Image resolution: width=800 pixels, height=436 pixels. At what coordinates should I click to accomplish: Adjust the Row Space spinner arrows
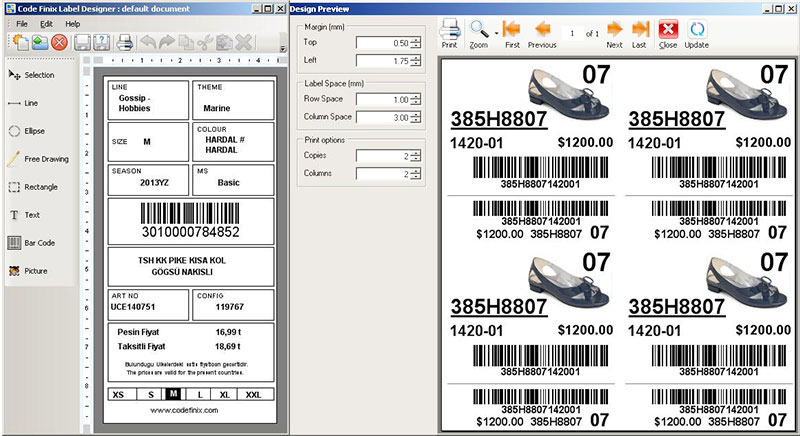click(x=416, y=100)
